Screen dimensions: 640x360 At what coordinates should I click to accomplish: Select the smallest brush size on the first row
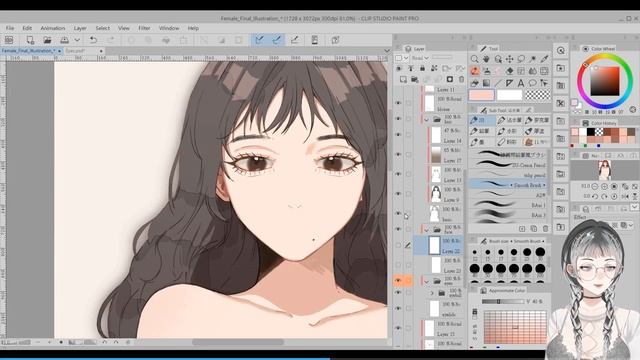tap(475, 252)
